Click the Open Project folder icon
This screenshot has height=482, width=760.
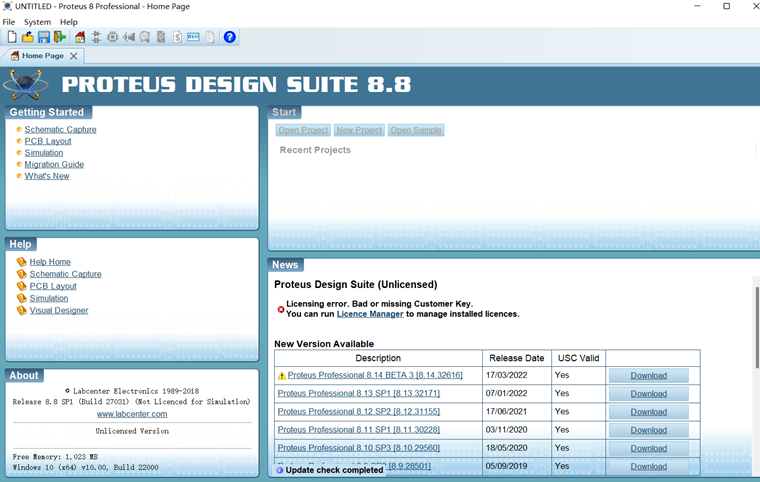click(x=28, y=37)
